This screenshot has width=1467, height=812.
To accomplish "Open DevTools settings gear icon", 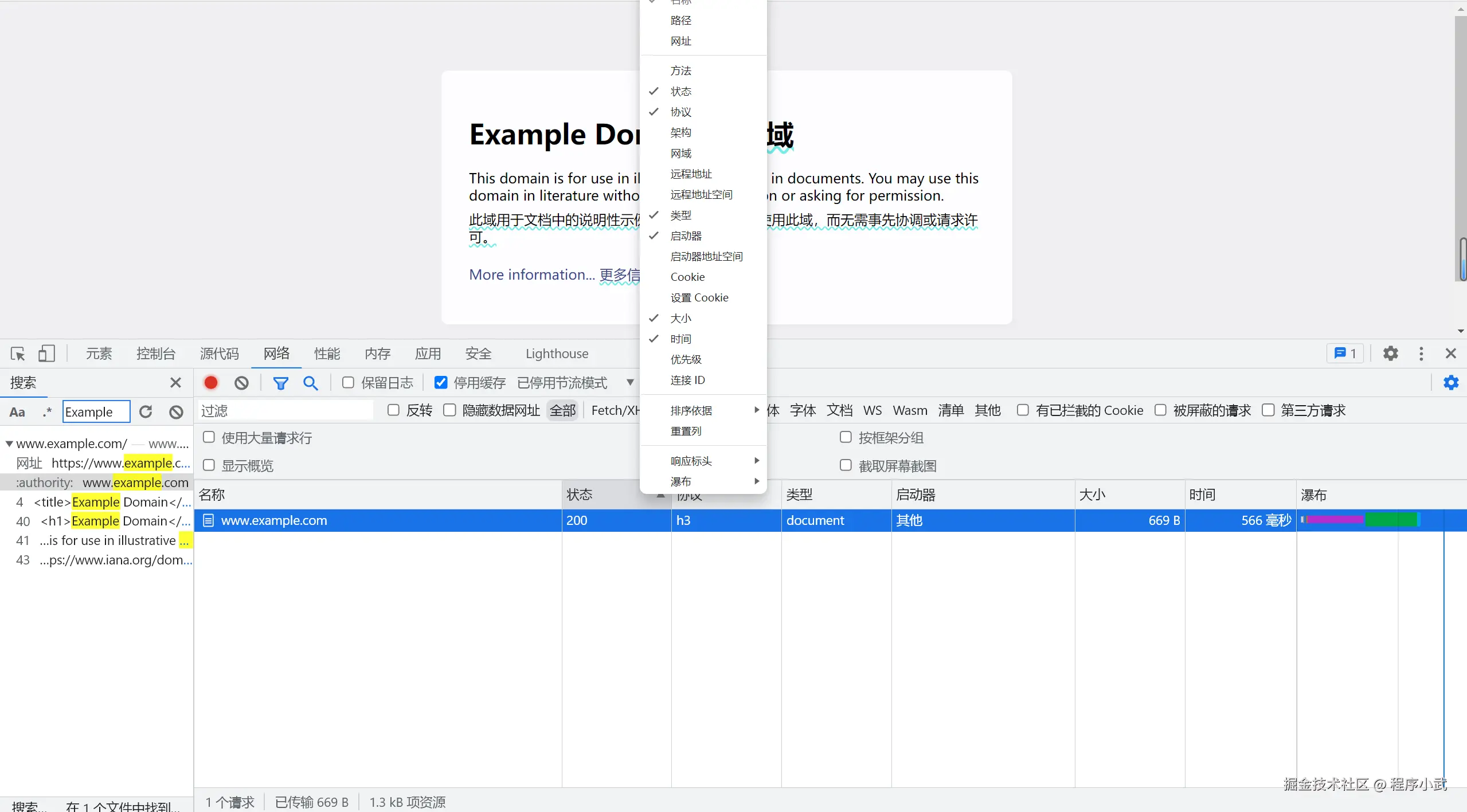I will [x=1390, y=354].
